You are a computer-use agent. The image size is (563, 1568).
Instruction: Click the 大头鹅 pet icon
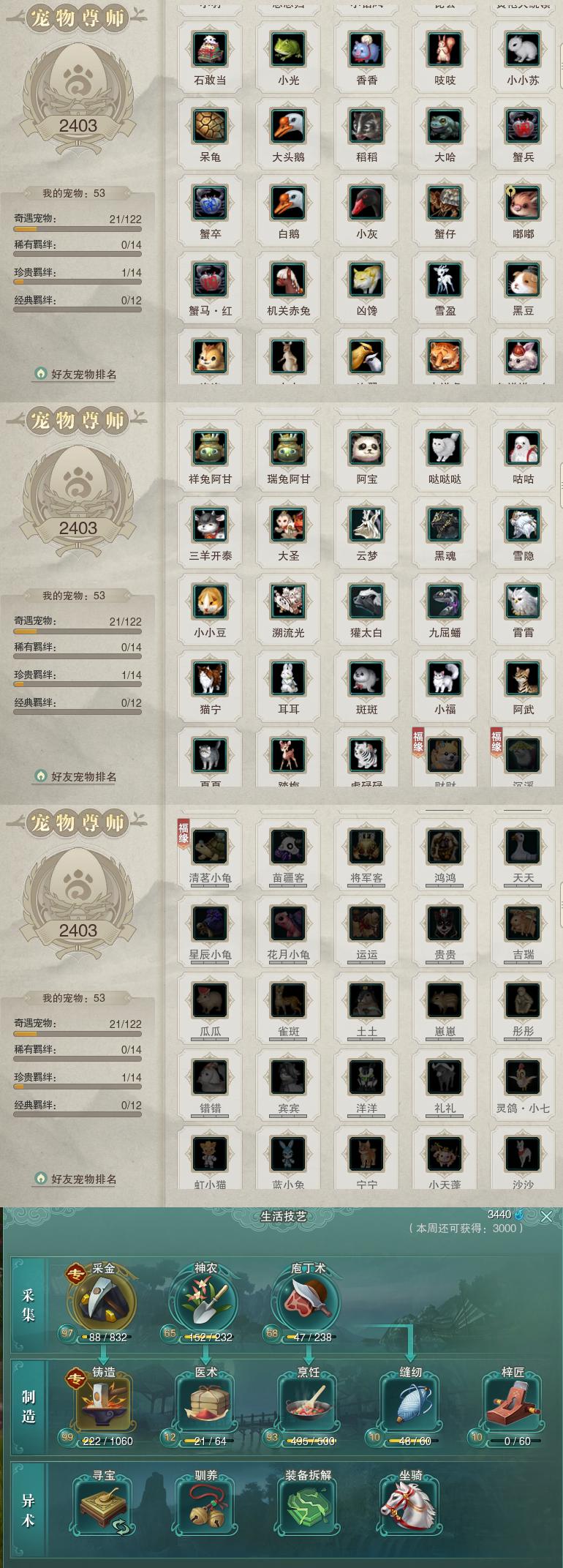tap(288, 126)
